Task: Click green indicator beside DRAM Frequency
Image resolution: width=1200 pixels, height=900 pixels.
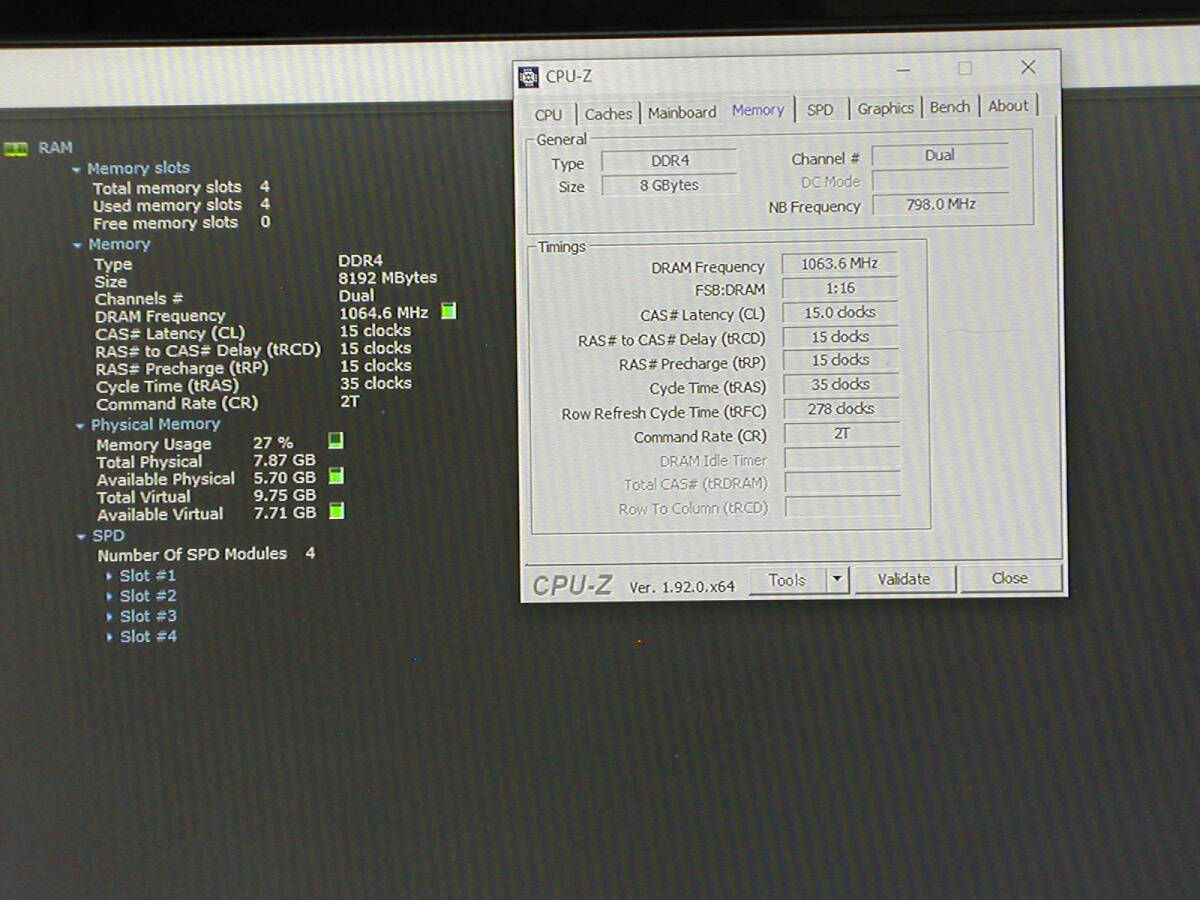Action: (x=449, y=312)
